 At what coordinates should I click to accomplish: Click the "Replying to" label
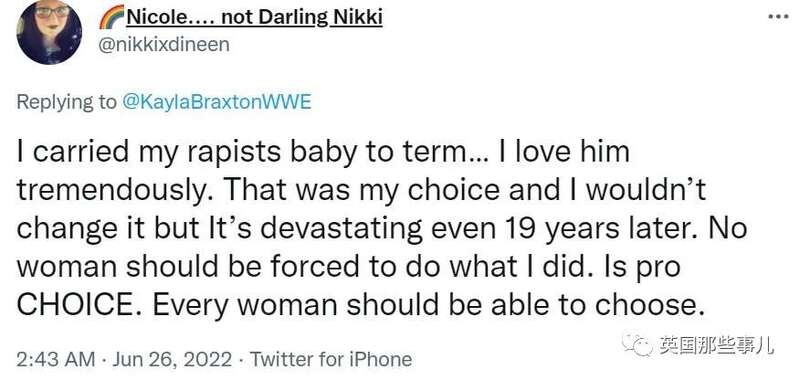(66, 102)
